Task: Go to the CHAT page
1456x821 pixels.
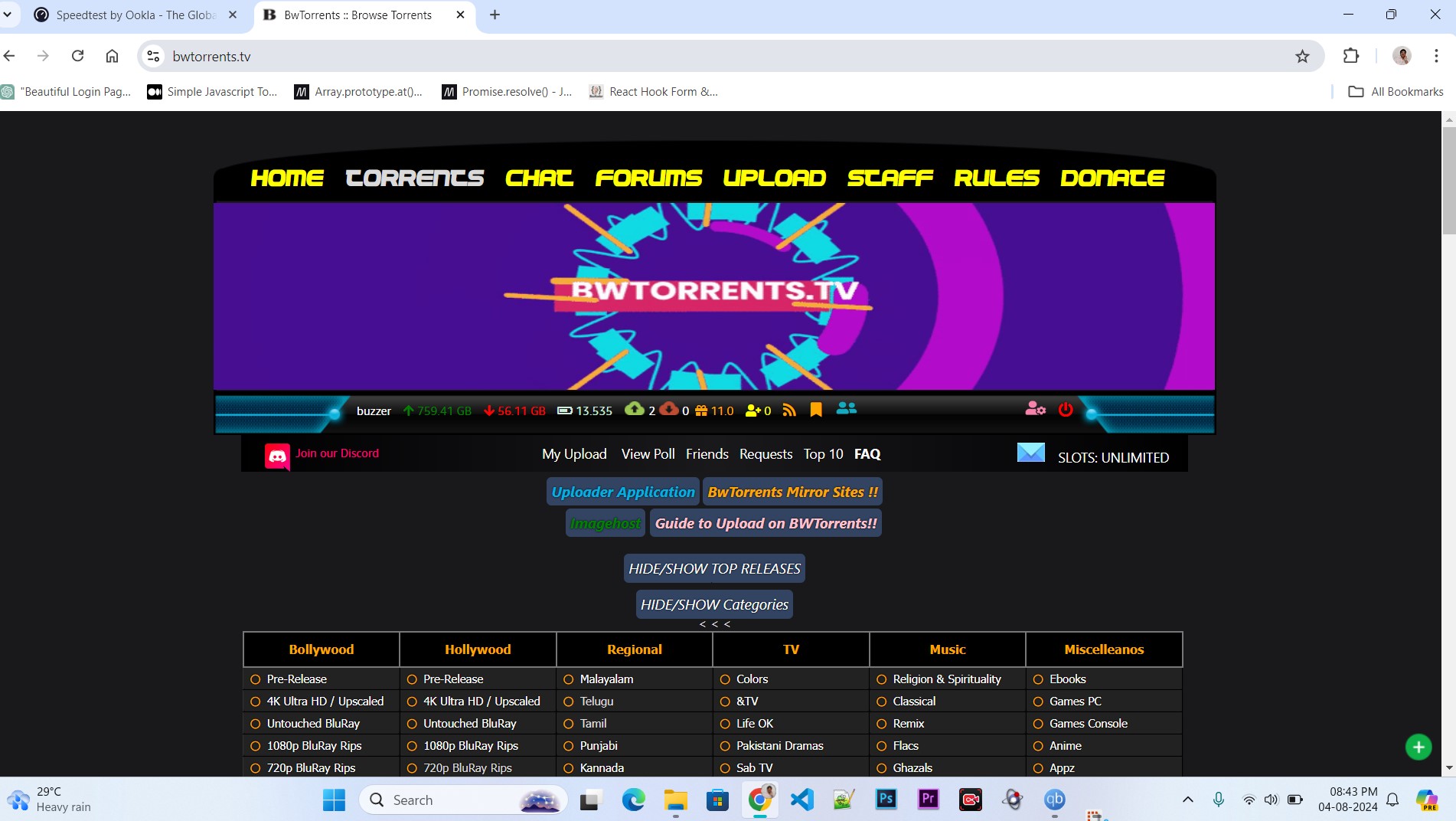Action: pos(539,178)
